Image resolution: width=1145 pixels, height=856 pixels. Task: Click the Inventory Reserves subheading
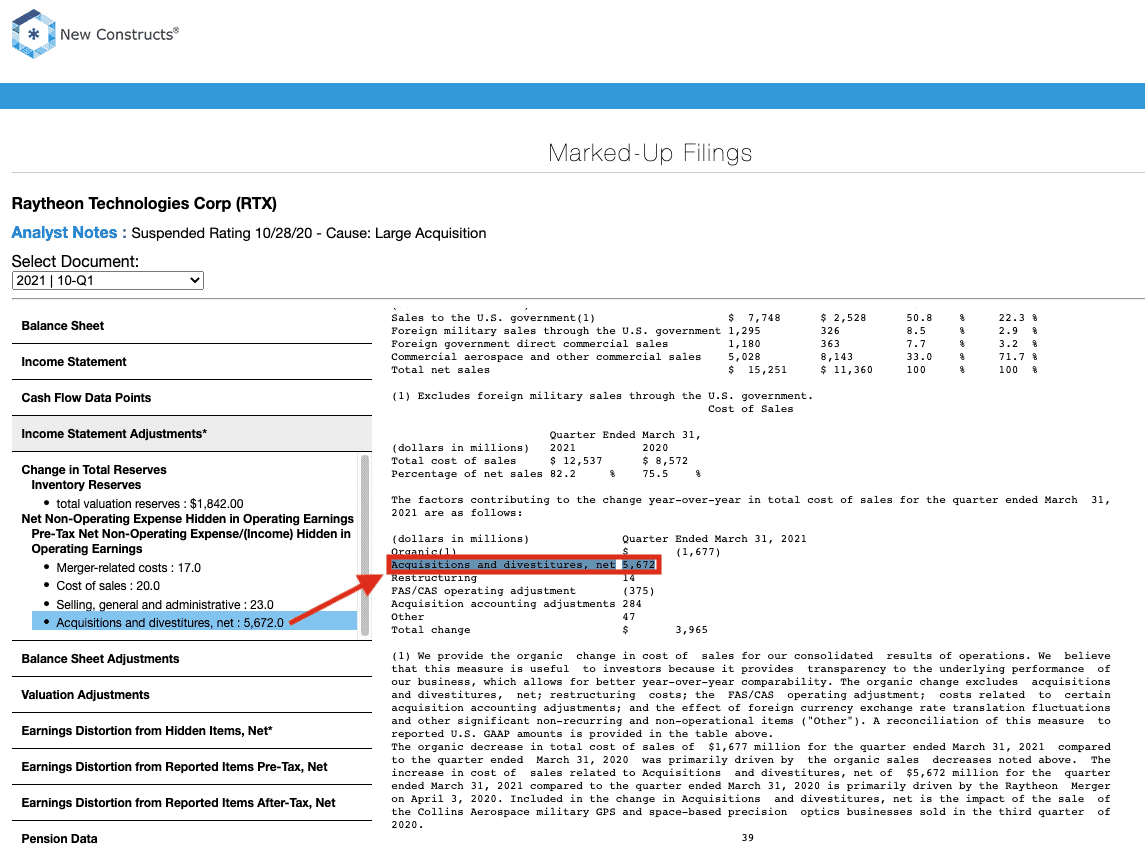coord(86,485)
